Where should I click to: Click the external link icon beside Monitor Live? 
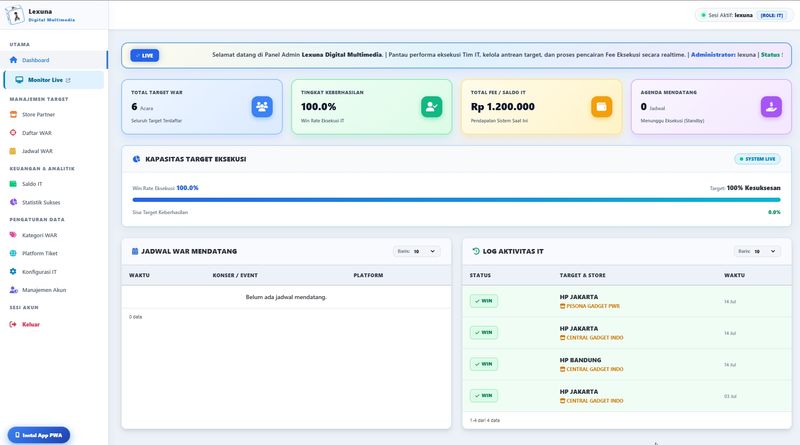(68, 80)
